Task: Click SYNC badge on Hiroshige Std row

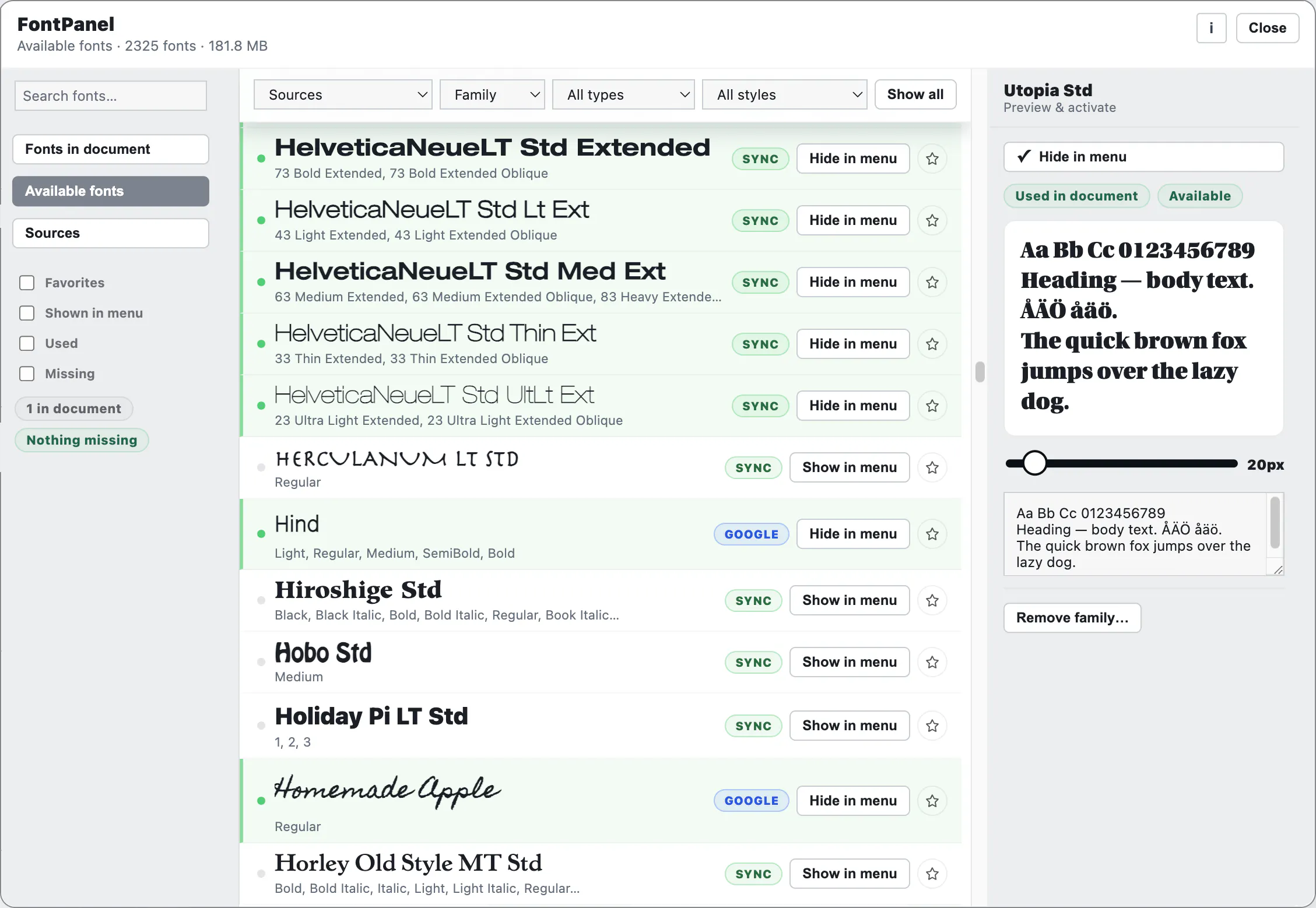Action: tap(753, 600)
